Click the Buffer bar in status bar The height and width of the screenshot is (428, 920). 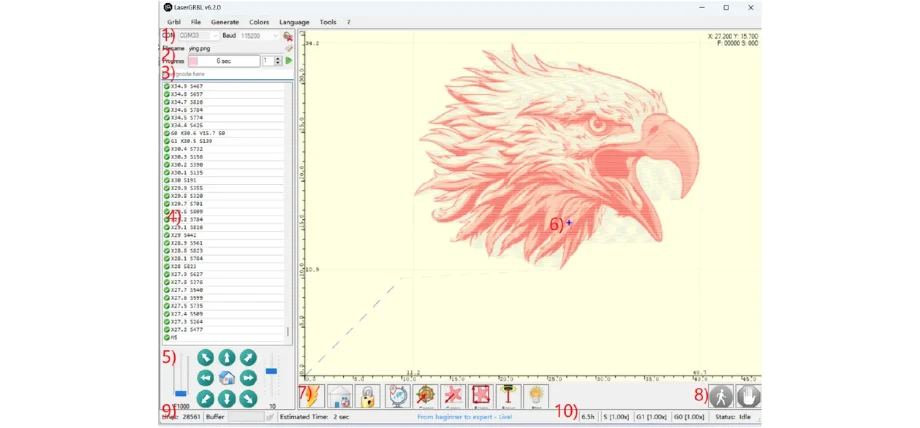click(246, 417)
